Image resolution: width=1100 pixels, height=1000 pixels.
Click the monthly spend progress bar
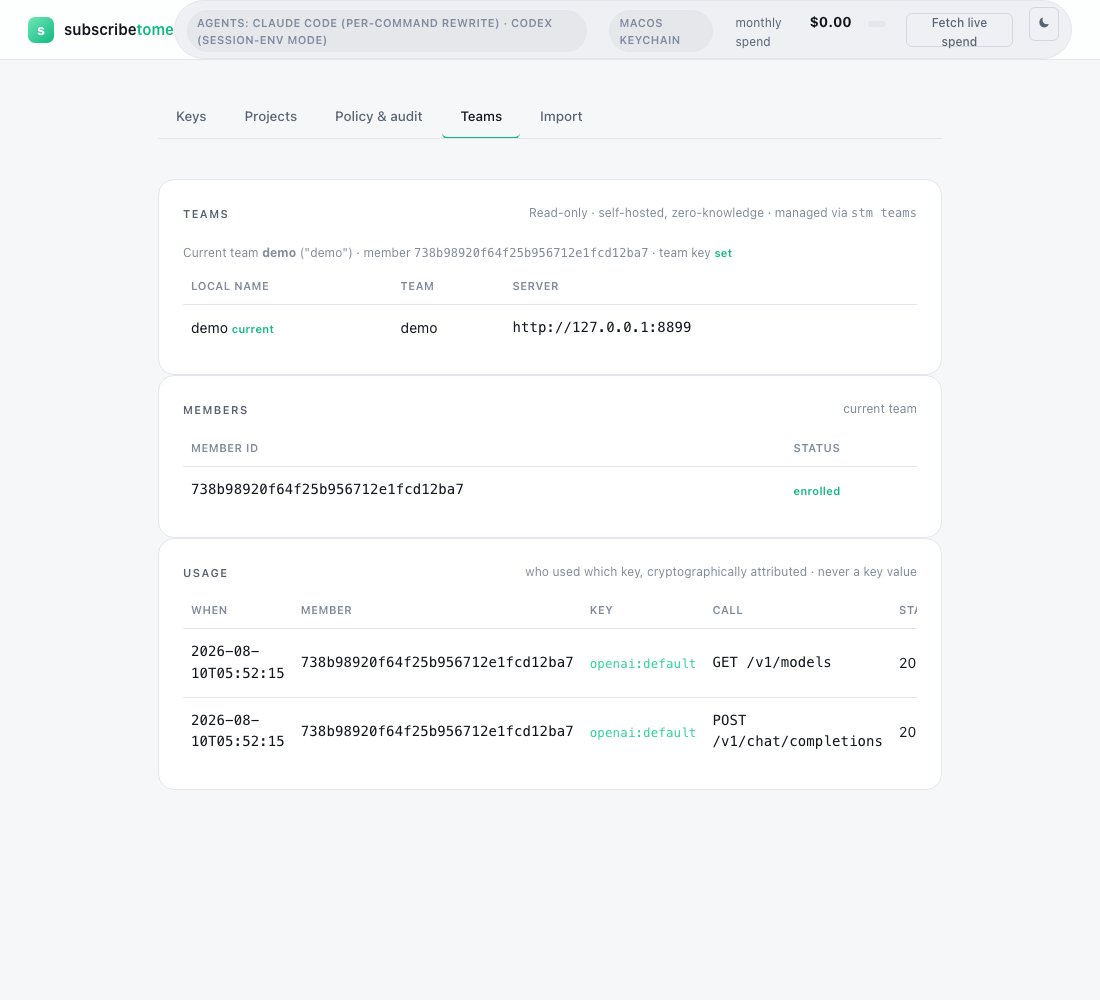coord(877,24)
